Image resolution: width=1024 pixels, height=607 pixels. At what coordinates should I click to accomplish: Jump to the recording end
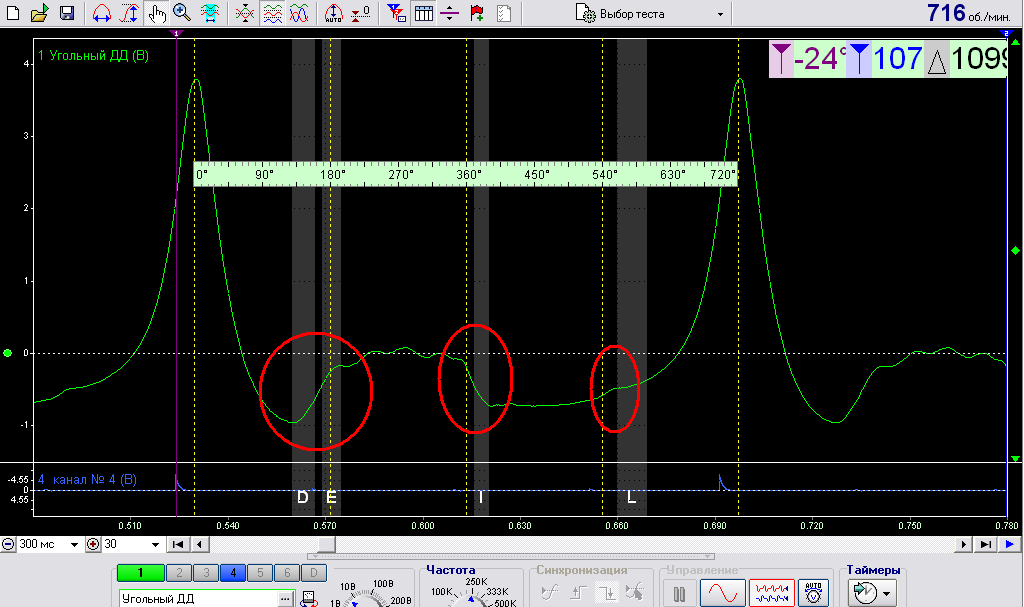985,544
